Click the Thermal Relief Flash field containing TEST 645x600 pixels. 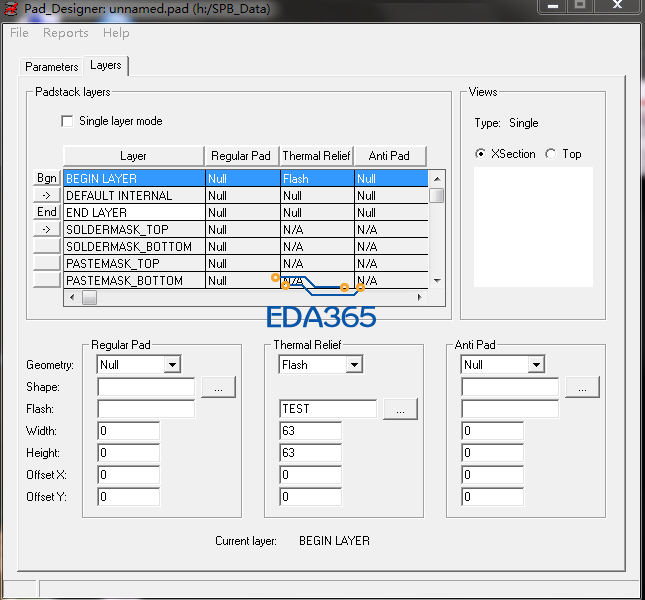tap(328, 409)
